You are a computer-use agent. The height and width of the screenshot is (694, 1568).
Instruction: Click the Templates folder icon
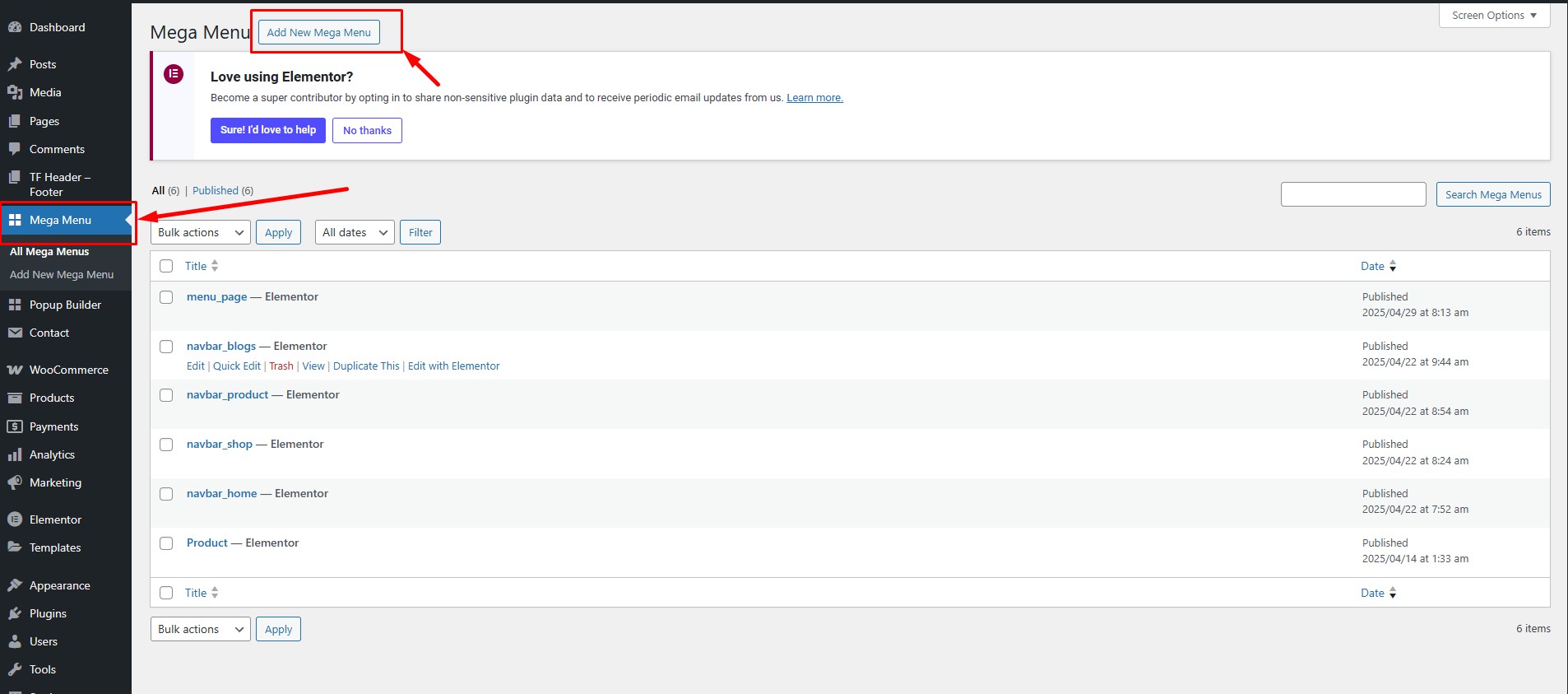15,547
